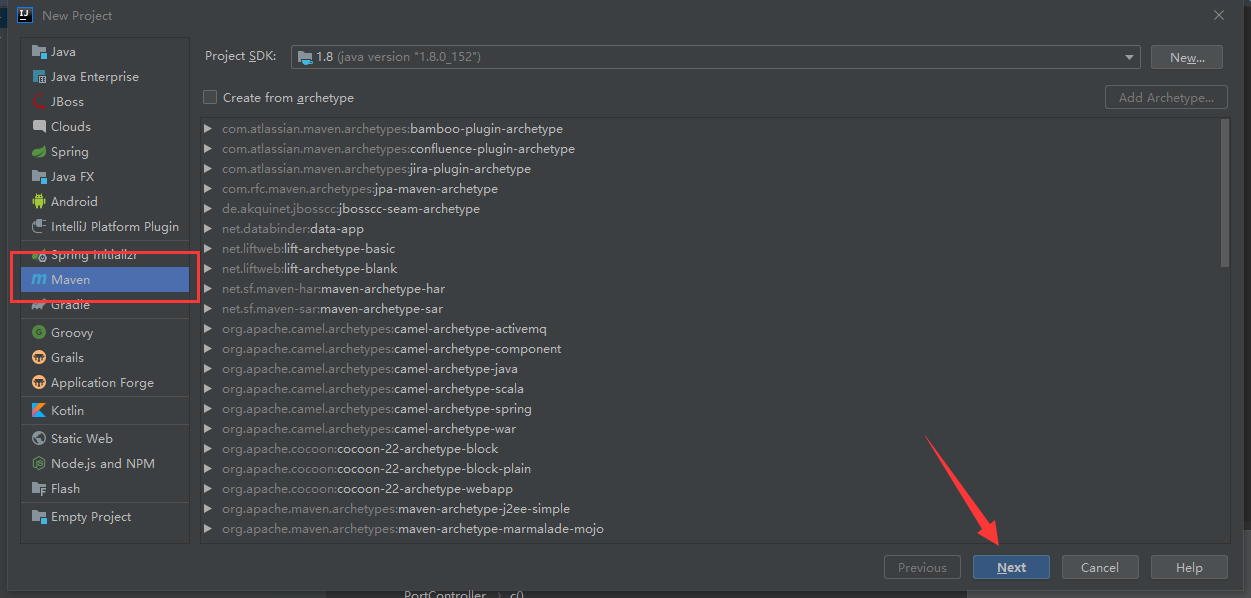Expand jira-plugin-archetype entry
1251x598 pixels.
[208, 169]
